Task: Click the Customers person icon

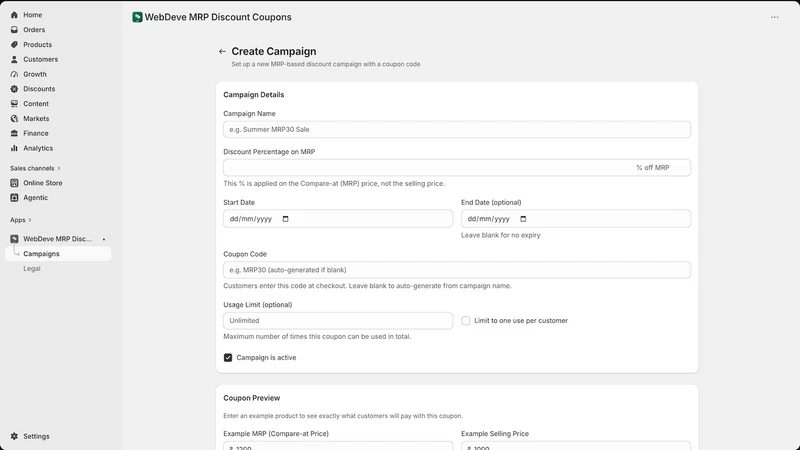Action: (14, 59)
